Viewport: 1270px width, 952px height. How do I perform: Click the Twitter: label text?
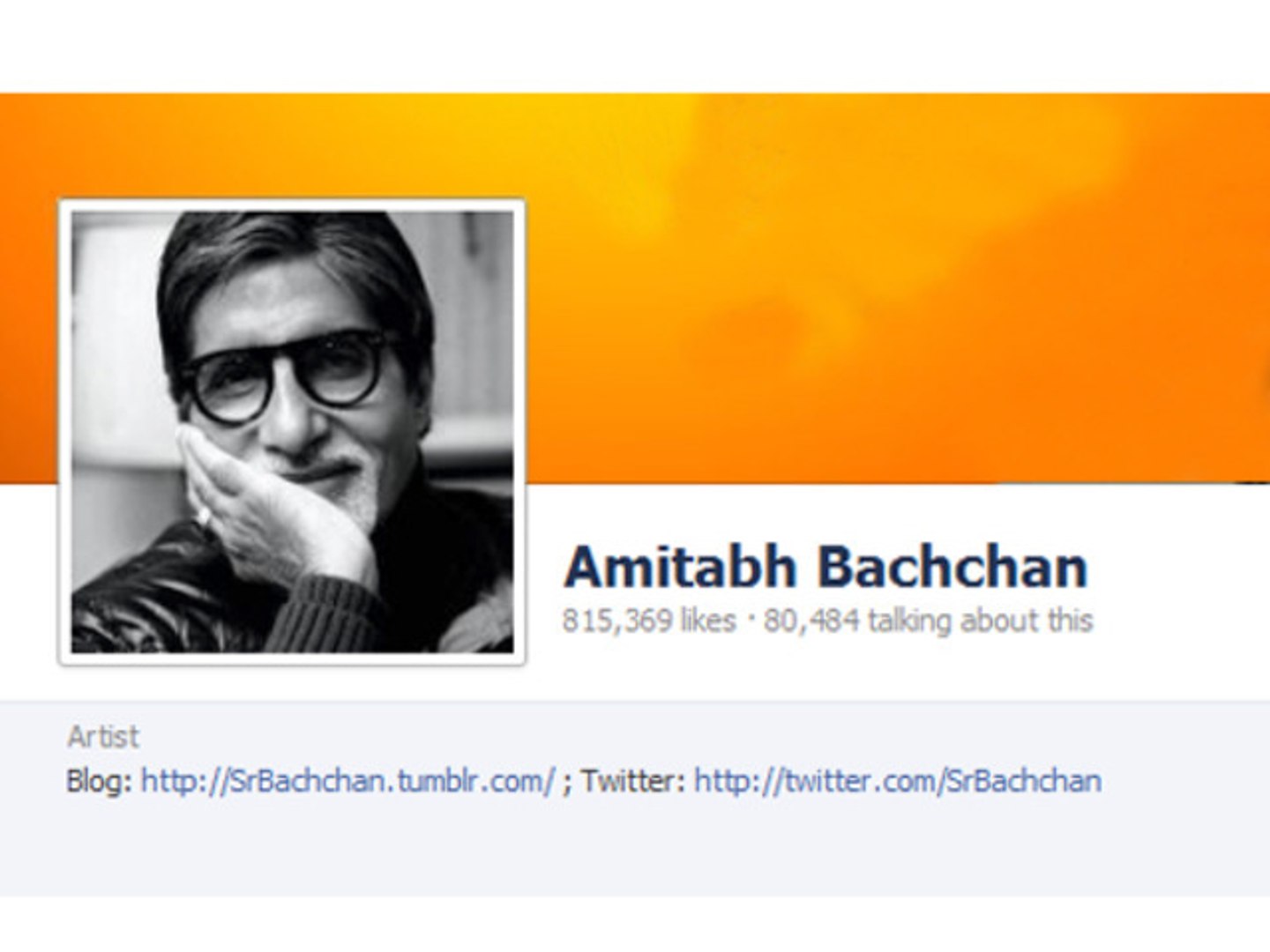pyautogui.click(x=633, y=781)
